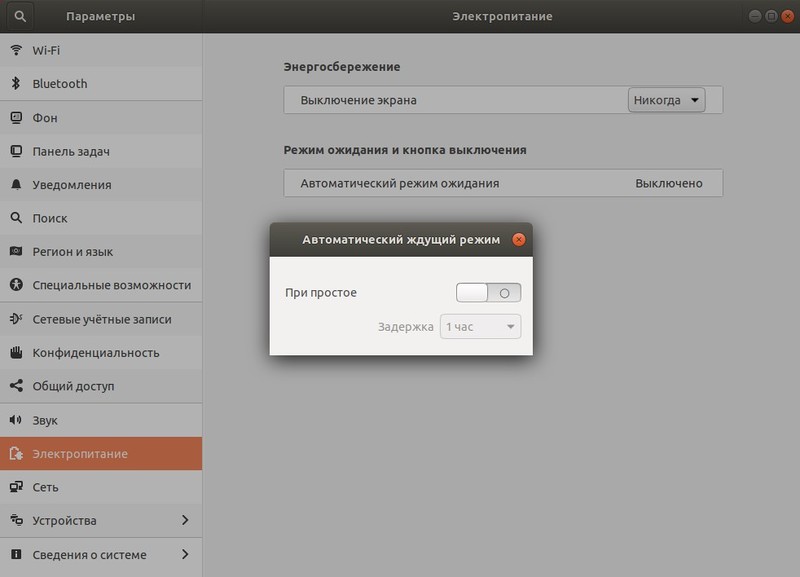This screenshot has width=800, height=577.
Task: Select the Bluetooth section in the sidebar
Action: (x=62, y=84)
